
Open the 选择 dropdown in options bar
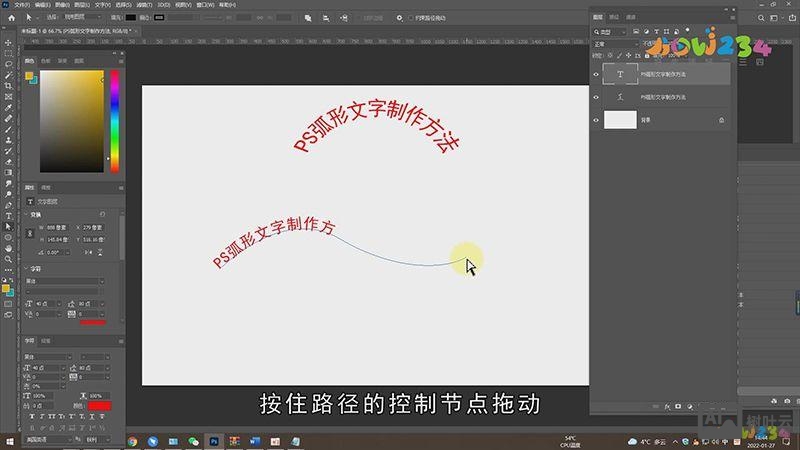82,17
